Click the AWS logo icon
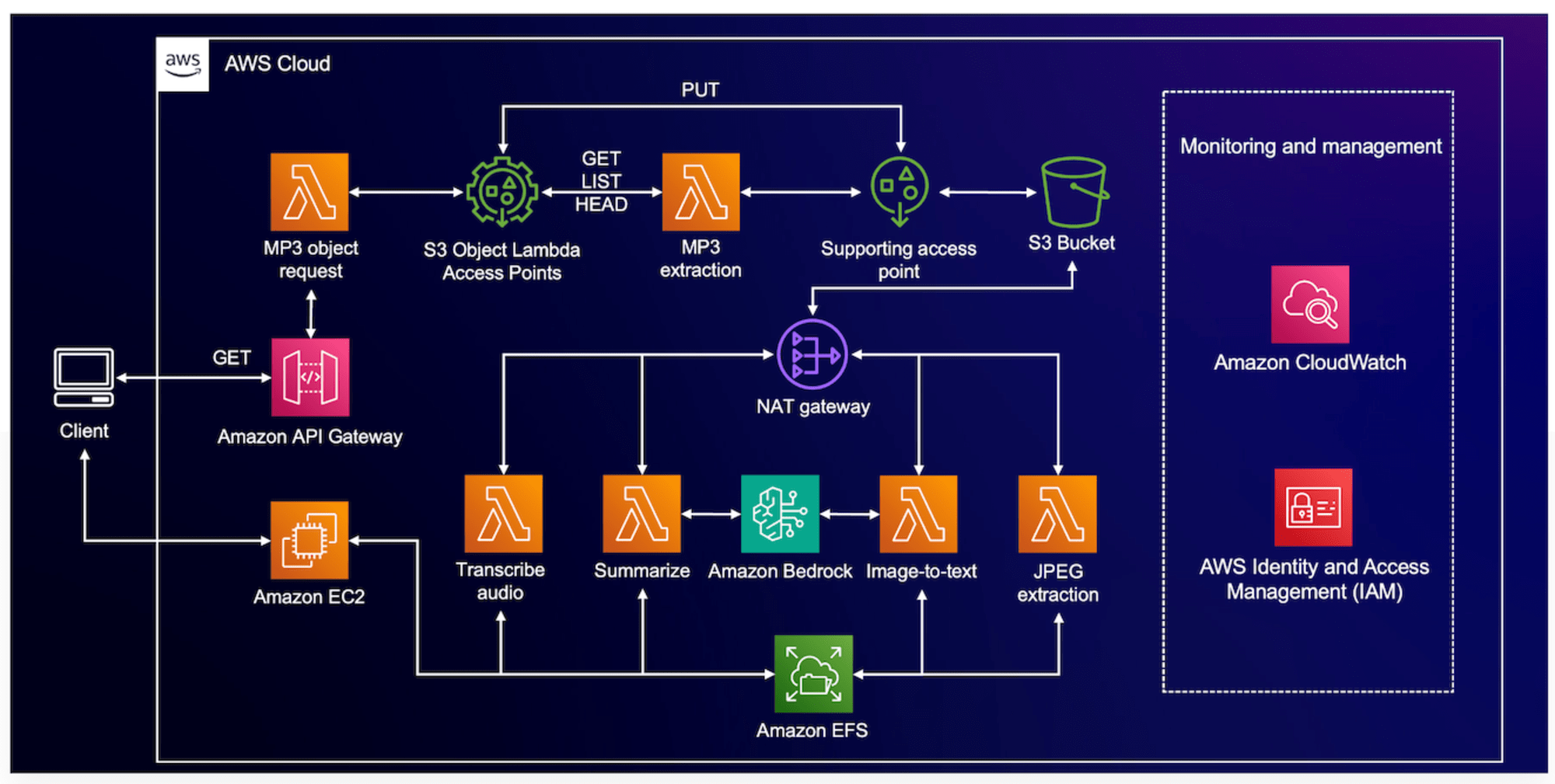Viewport: 1555px width, 784px height. 183,64
